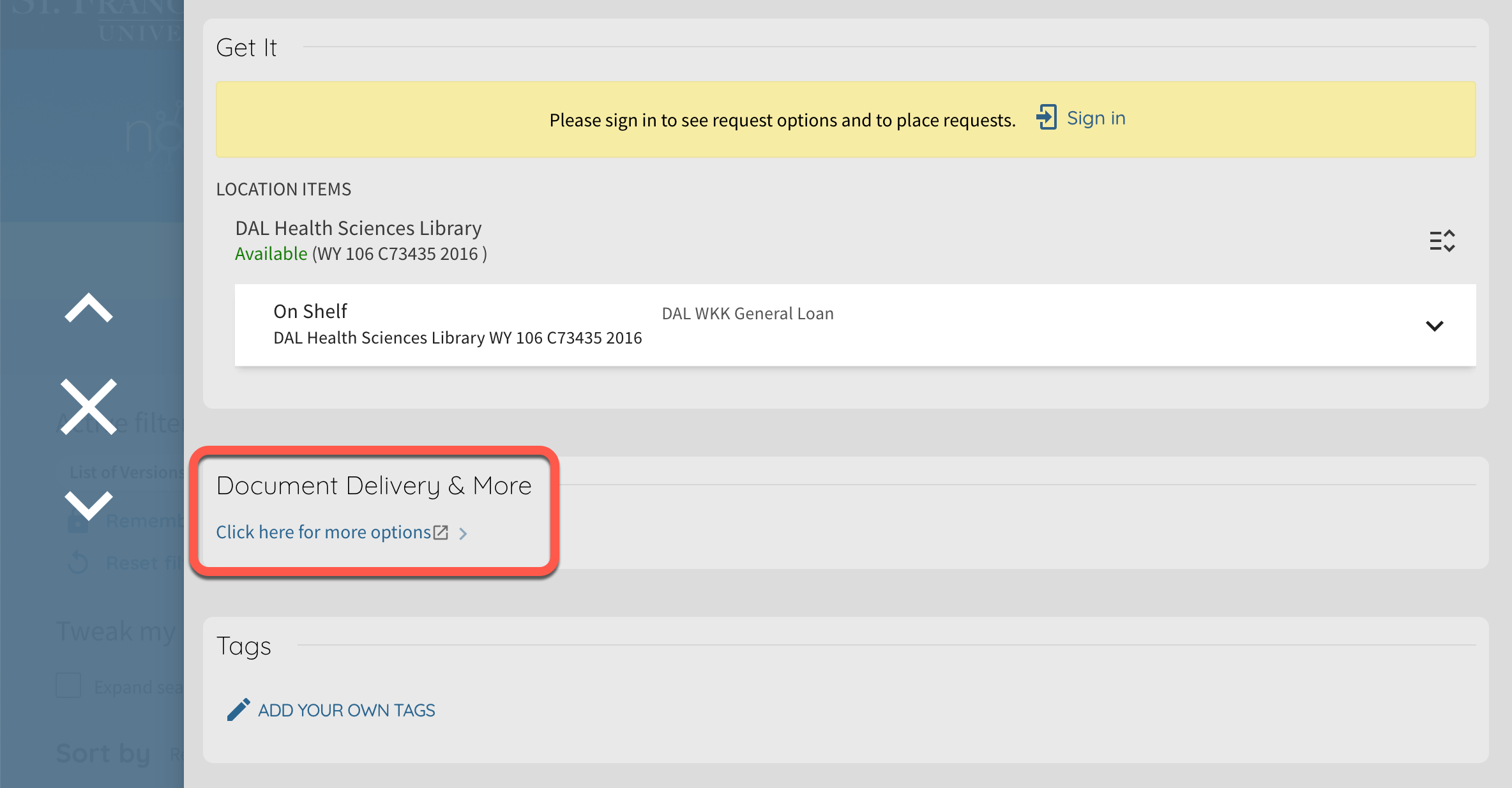This screenshot has height=788, width=1512.
Task: Click the dimmed Reset filters icon
Action: 78,563
